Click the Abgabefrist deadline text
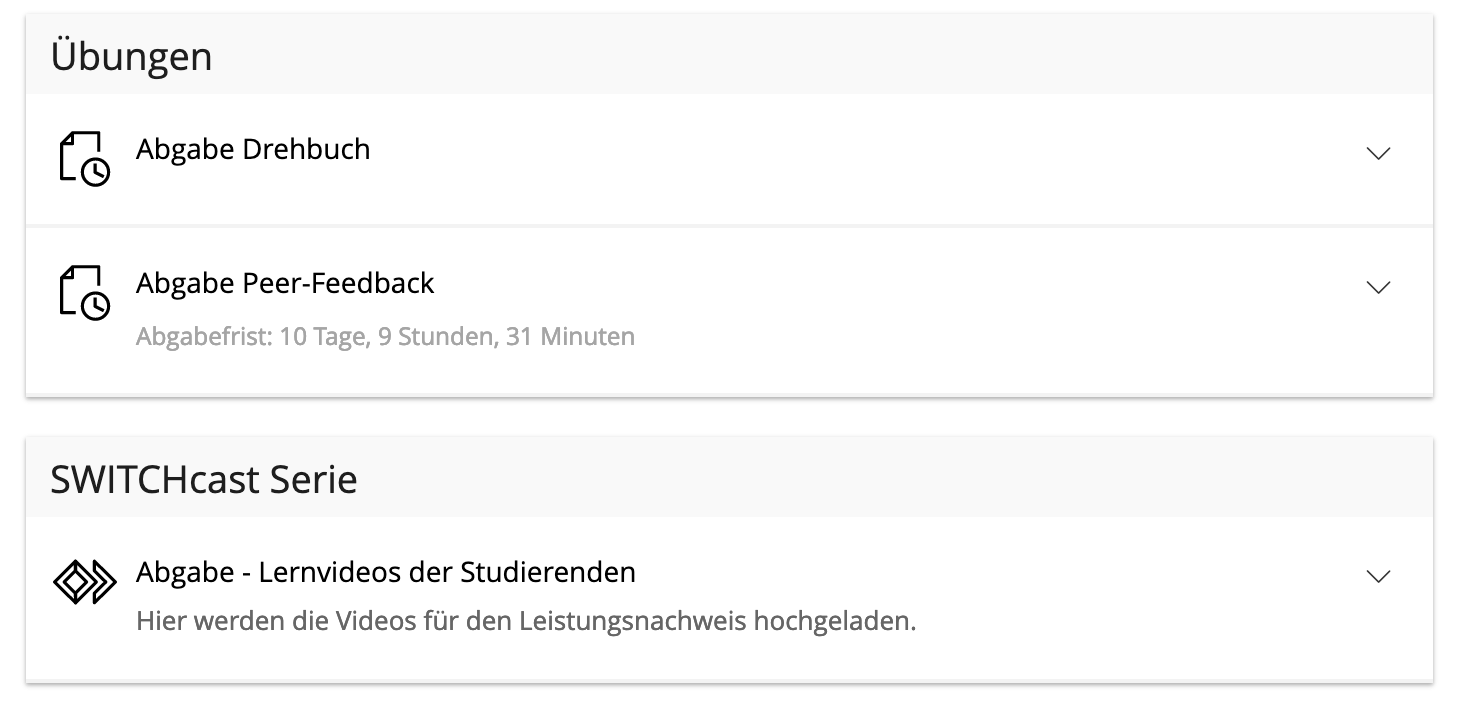1458x710 pixels. tap(385, 336)
